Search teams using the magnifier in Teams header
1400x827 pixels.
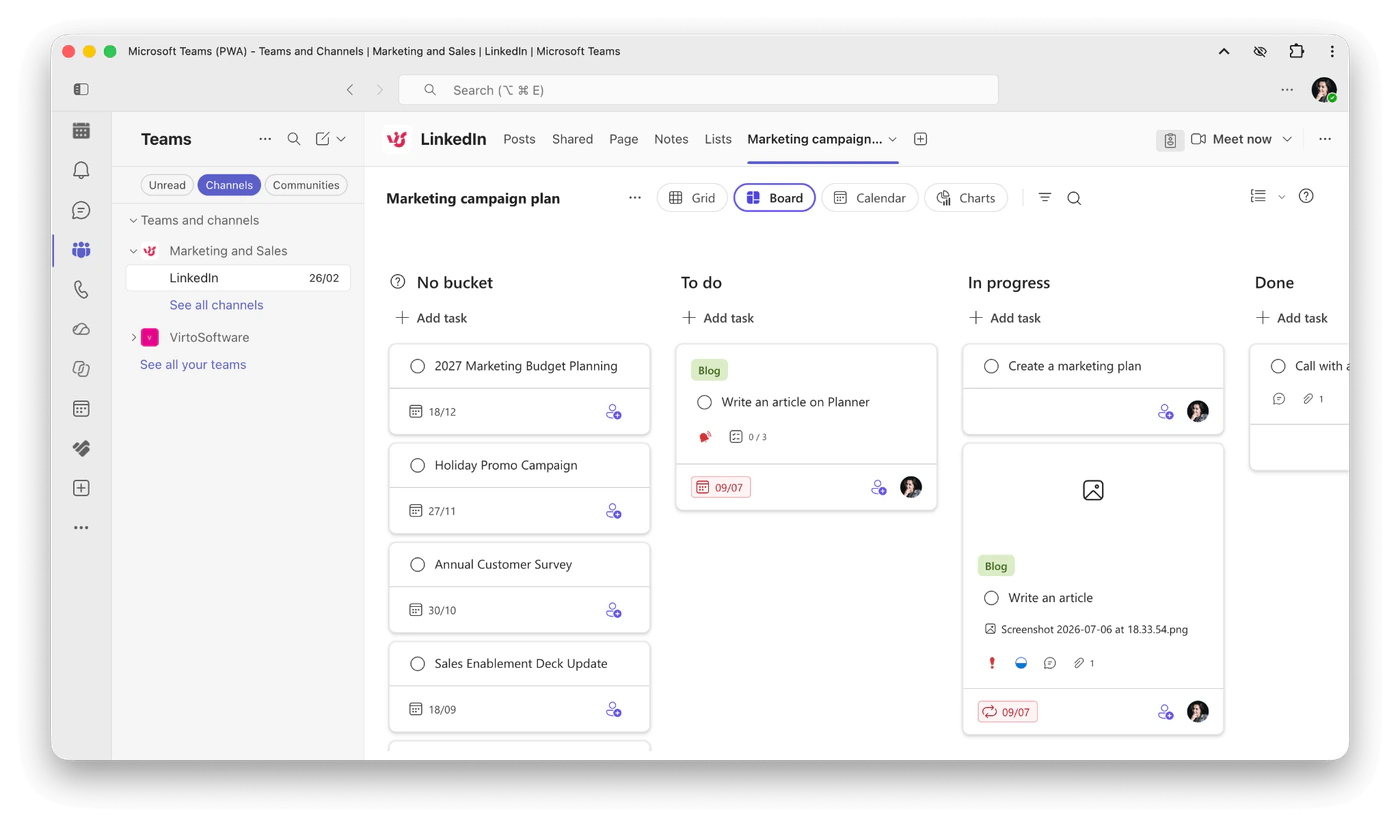(294, 139)
